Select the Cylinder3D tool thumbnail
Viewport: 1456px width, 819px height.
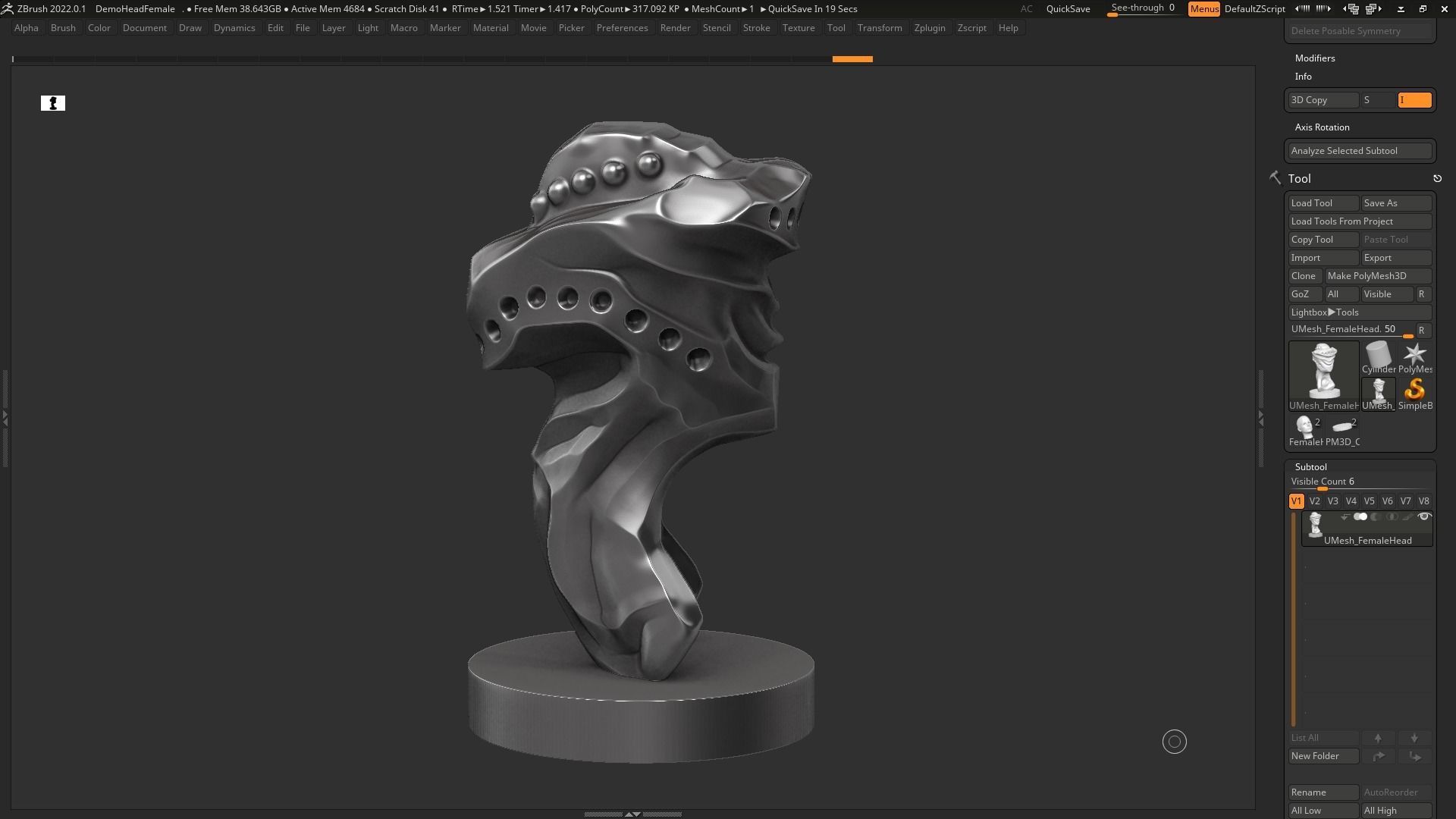tap(1378, 357)
